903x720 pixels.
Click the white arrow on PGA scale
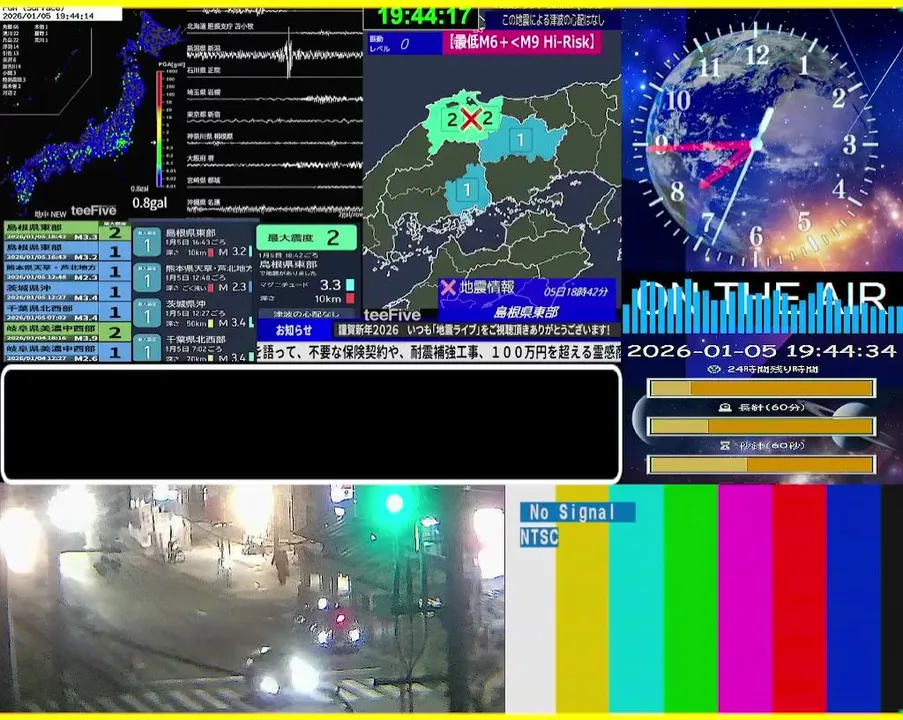coord(154,142)
